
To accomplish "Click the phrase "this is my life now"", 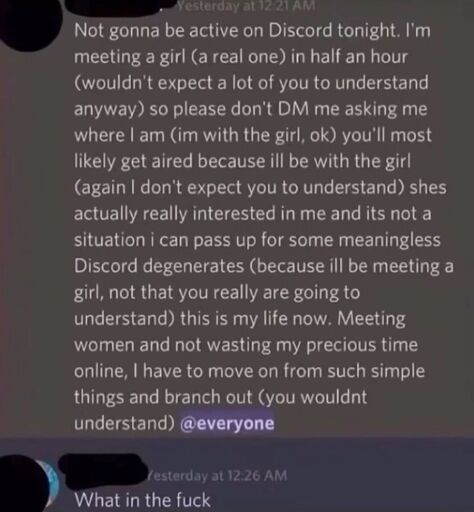I will tap(256, 319).
